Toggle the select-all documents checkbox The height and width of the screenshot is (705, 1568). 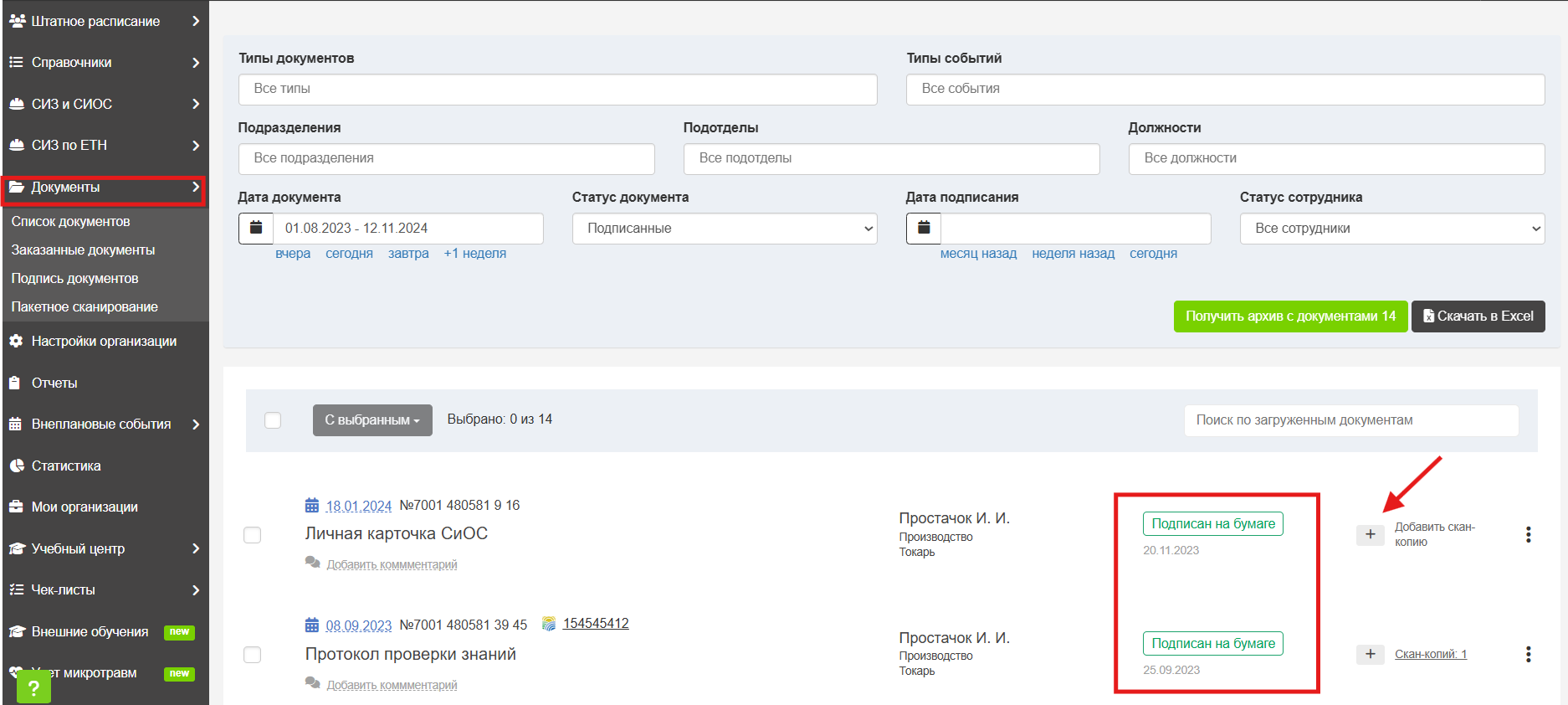click(x=273, y=420)
